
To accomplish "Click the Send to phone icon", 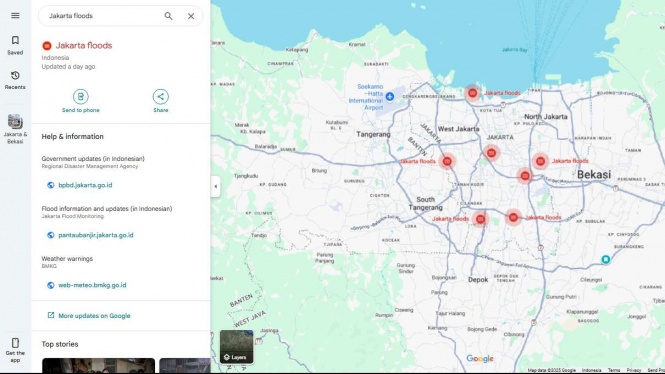I will [81, 97].
